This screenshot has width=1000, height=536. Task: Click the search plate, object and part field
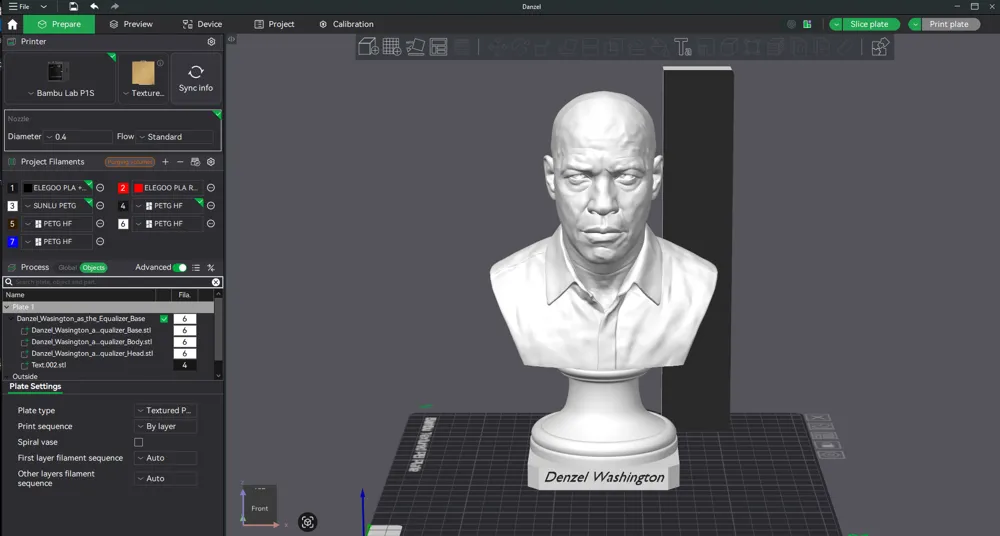(x=113, y=282)
